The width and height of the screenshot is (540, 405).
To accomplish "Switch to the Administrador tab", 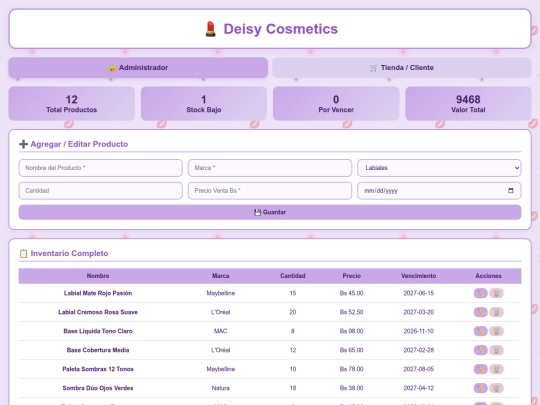I will pyautogui.click(x=138, y=68).
